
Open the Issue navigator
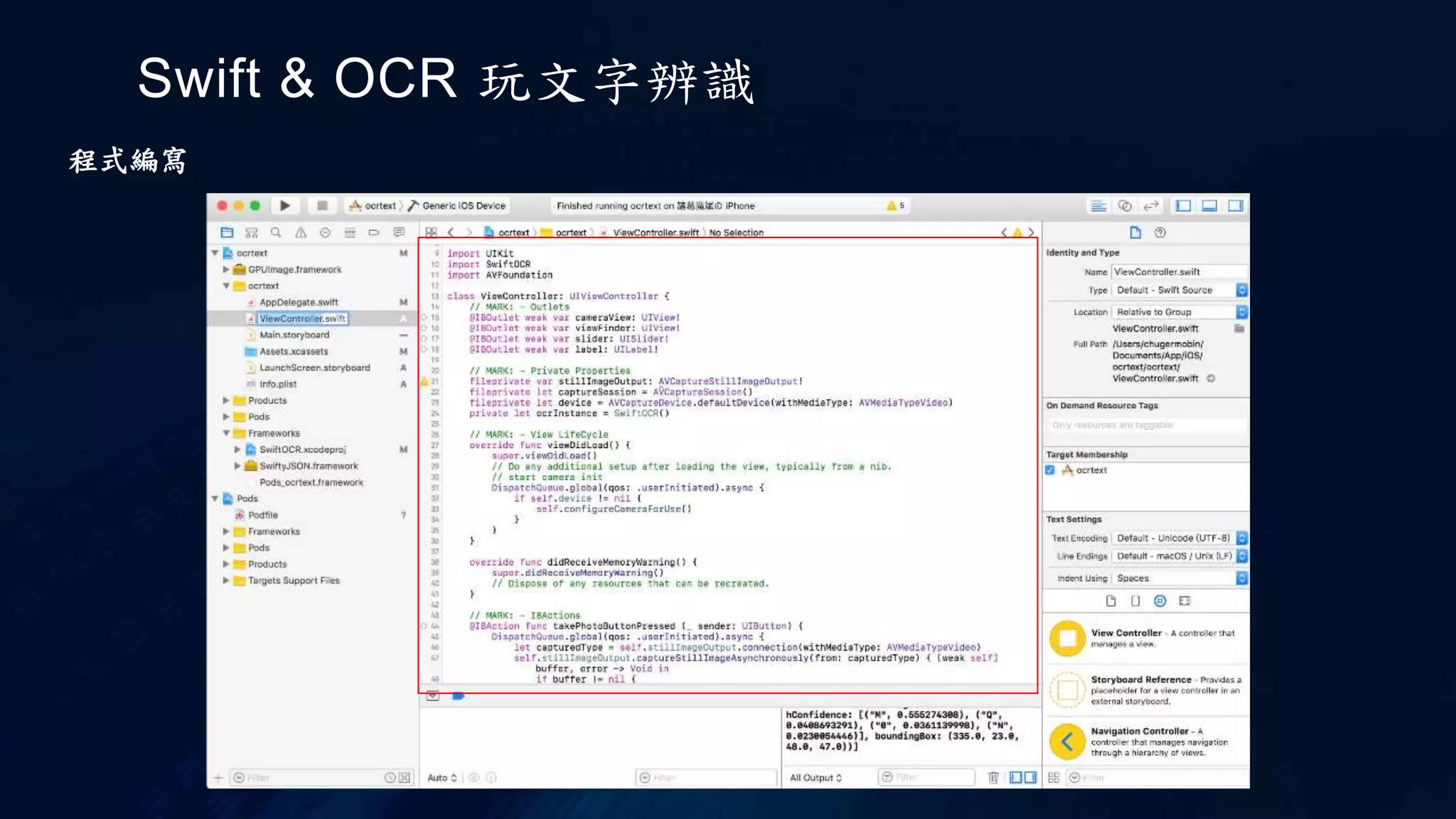coord(301,232)
